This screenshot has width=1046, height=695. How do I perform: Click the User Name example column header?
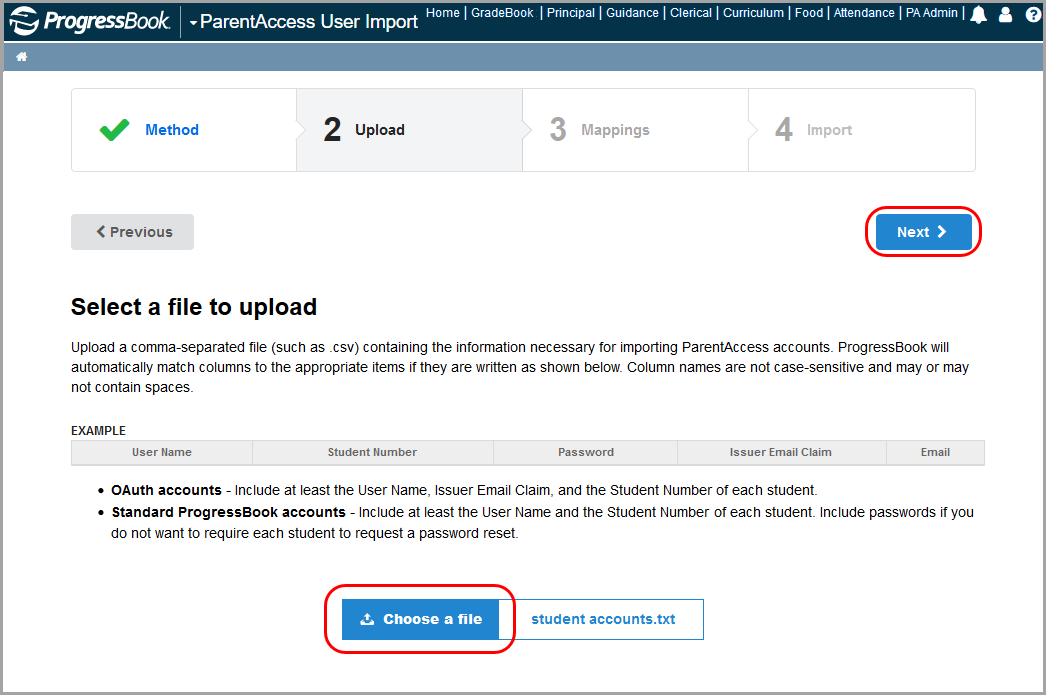click(x=161, y=452)
